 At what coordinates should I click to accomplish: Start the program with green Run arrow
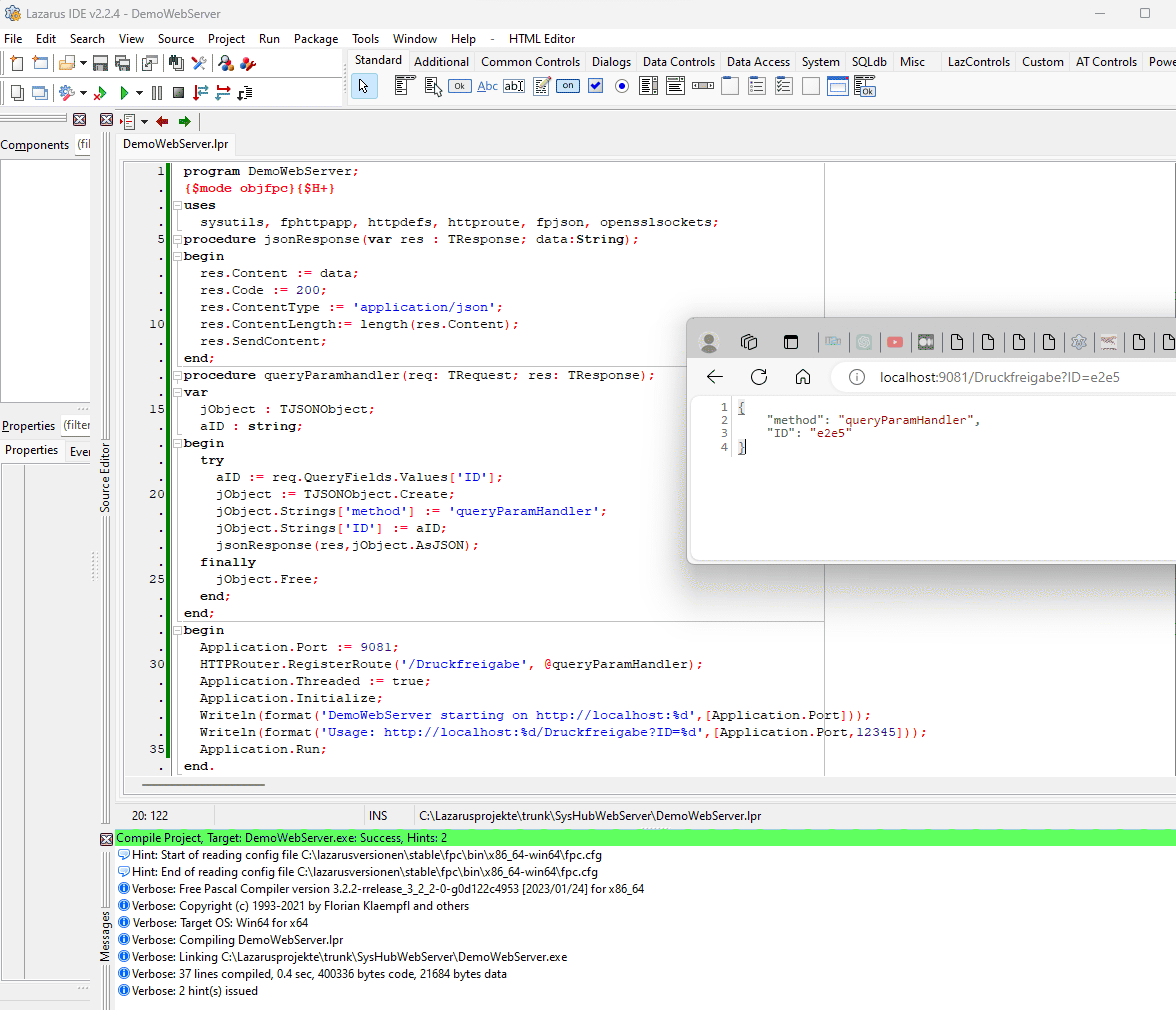coord(124,93)
